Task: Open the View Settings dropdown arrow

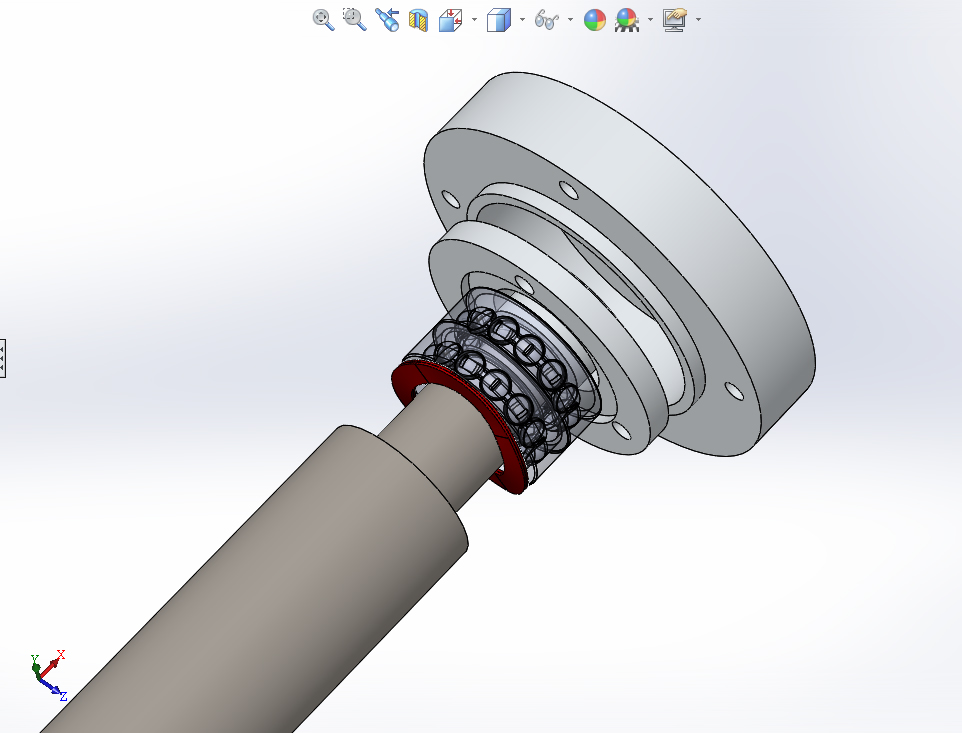Action: tap(699, 20)
